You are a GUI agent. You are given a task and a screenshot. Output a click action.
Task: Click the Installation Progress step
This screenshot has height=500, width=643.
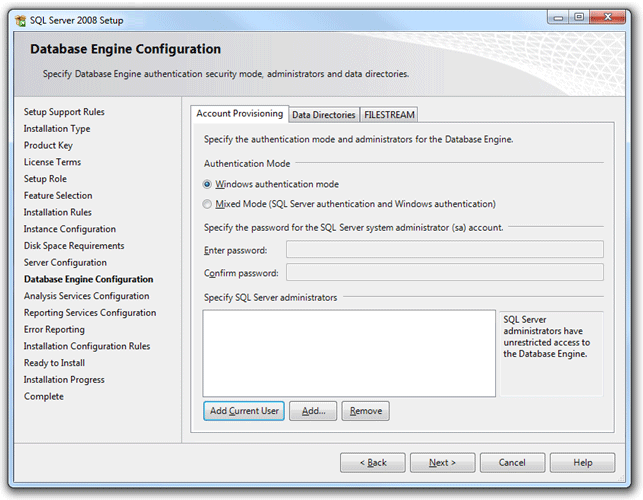64,380
